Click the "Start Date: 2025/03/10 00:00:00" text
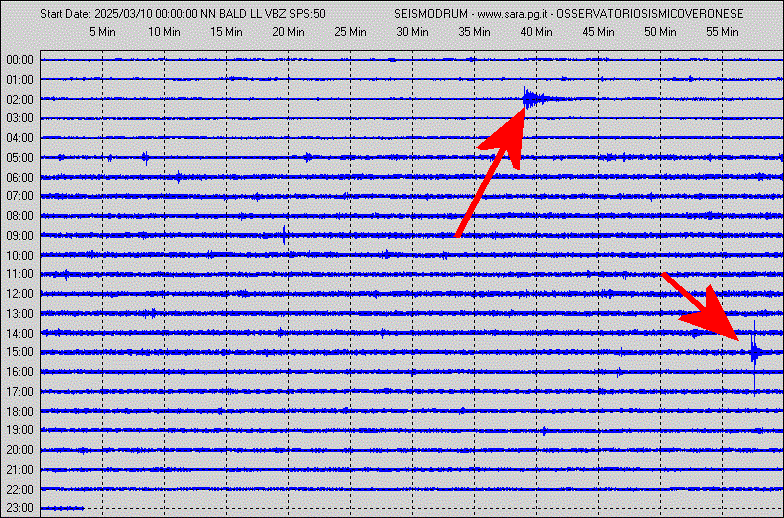The image size is (784, 518). point(119,14)
